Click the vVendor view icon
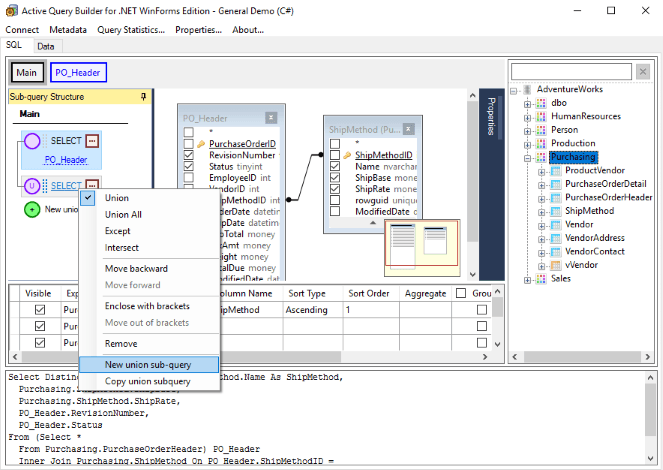Screen dimensions: 663x470 point(556,265)
